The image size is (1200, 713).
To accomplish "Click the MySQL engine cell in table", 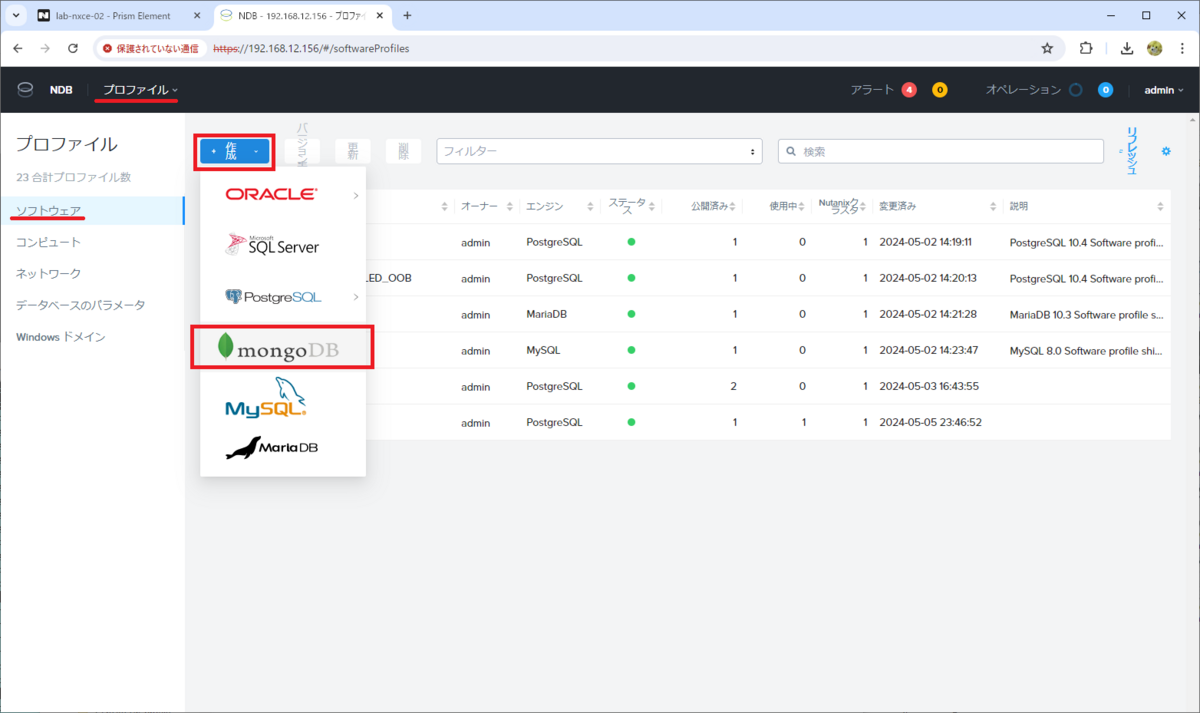I will [544, 350].
